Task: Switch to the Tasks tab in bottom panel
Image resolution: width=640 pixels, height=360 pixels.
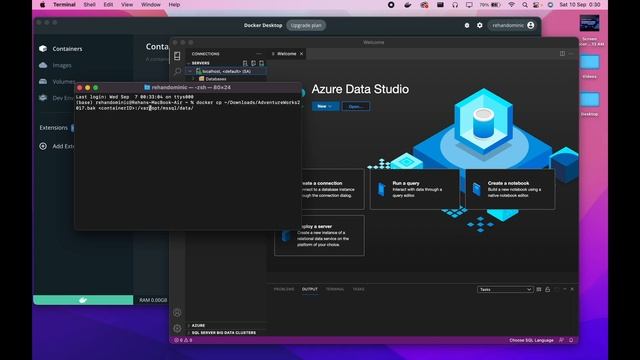Action: click(358, 289)
